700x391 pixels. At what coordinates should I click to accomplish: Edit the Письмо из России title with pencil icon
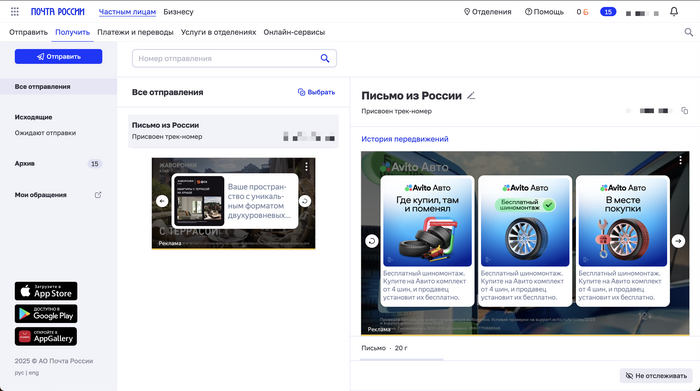[x=471, y=96]
